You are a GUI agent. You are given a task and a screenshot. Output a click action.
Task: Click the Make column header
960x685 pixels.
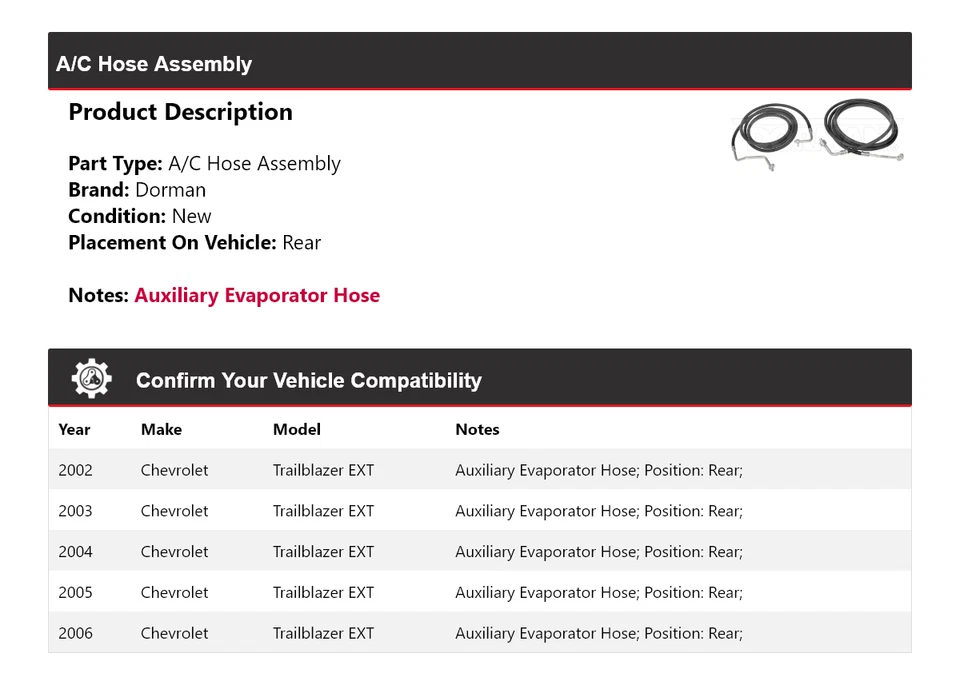click(161, 429)
